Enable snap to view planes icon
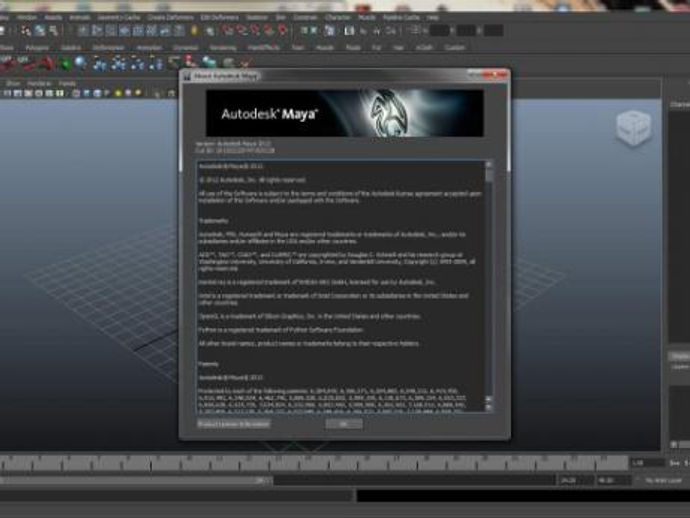 click(x=268, y=30)
